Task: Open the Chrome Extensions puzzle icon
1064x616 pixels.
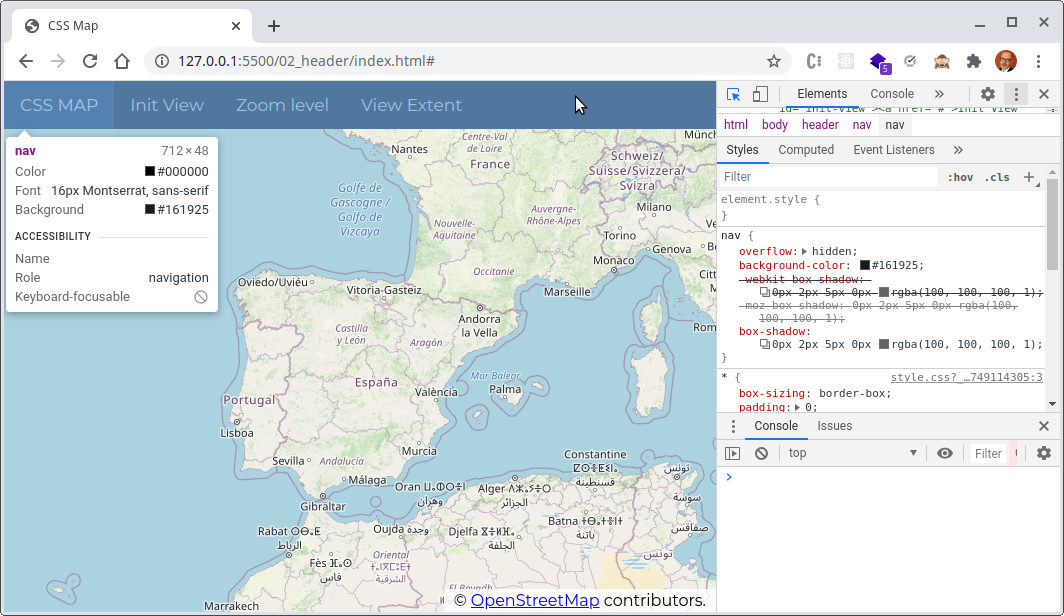Action: click(x=973, y=61)
